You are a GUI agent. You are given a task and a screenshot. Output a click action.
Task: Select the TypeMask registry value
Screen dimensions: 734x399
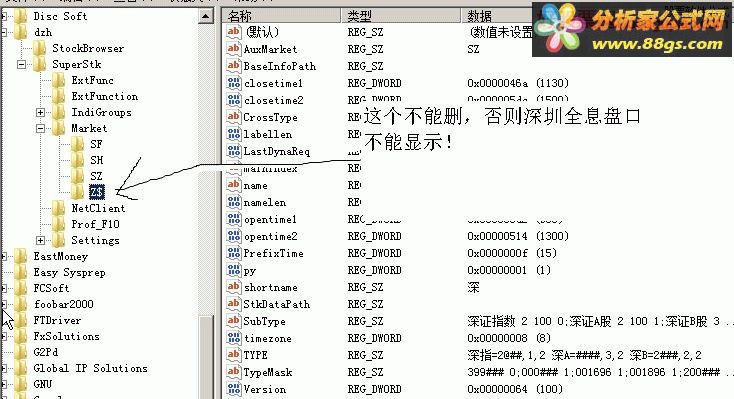(268, 372)
